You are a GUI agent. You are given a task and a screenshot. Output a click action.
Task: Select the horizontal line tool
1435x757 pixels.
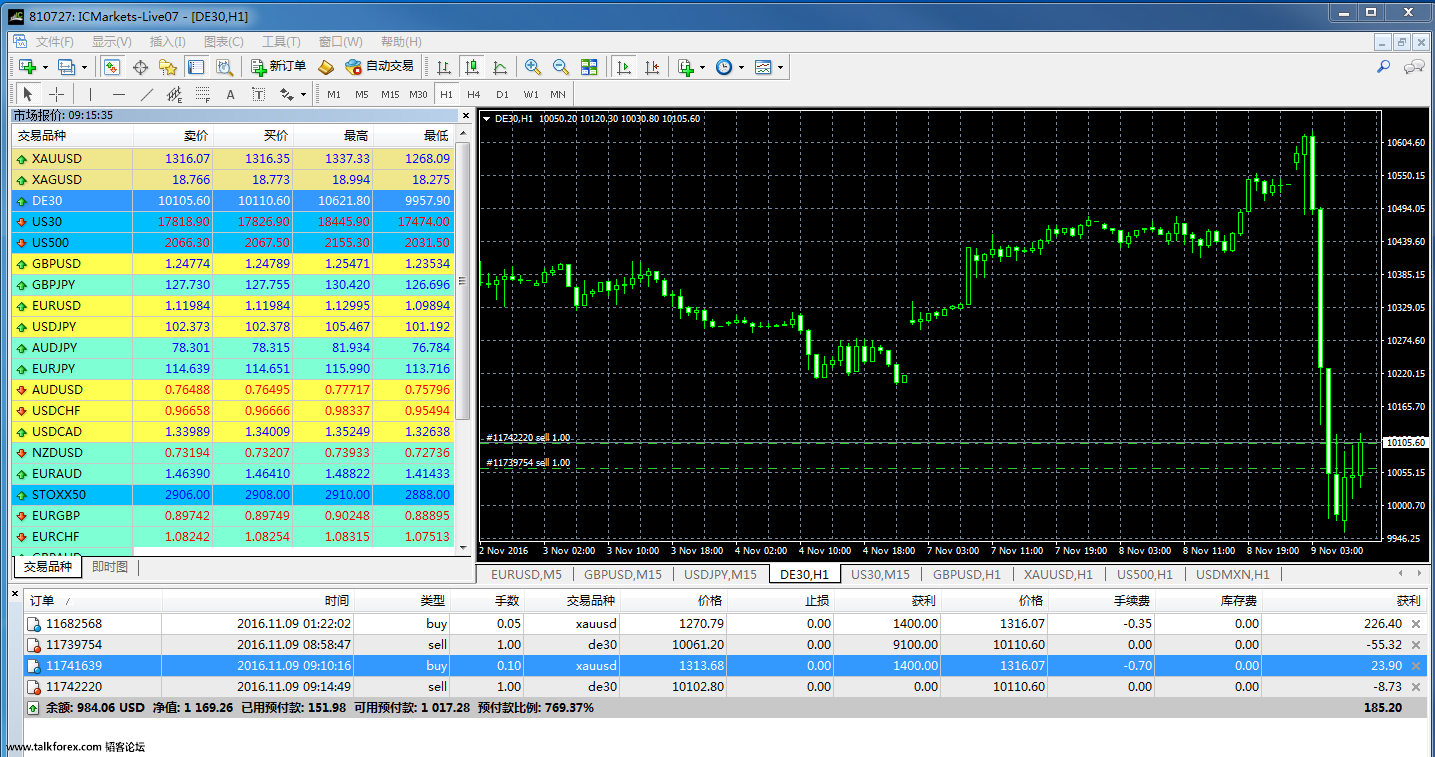point(118,94)
